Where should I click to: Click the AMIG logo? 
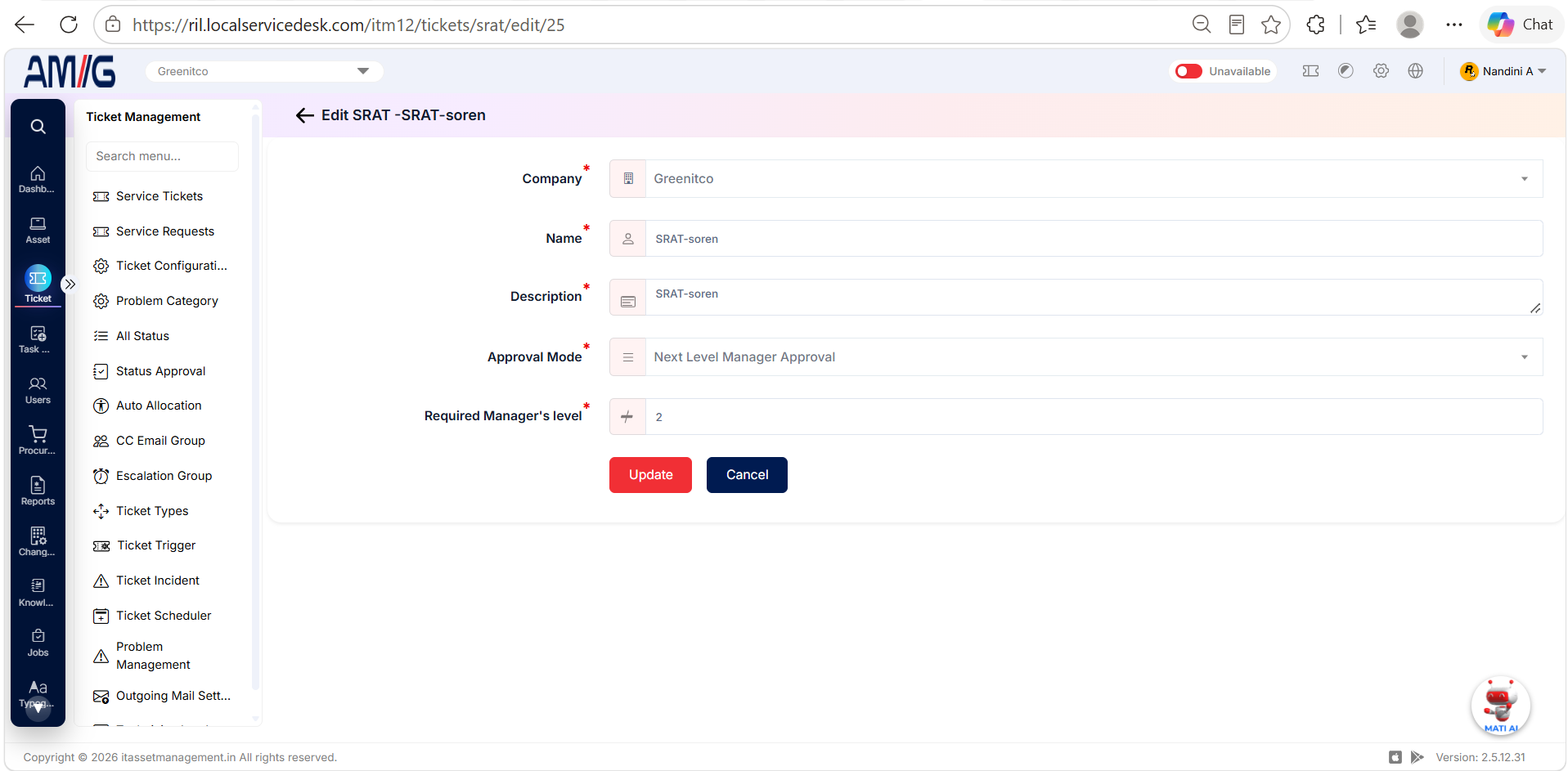[x=70, y=71]
